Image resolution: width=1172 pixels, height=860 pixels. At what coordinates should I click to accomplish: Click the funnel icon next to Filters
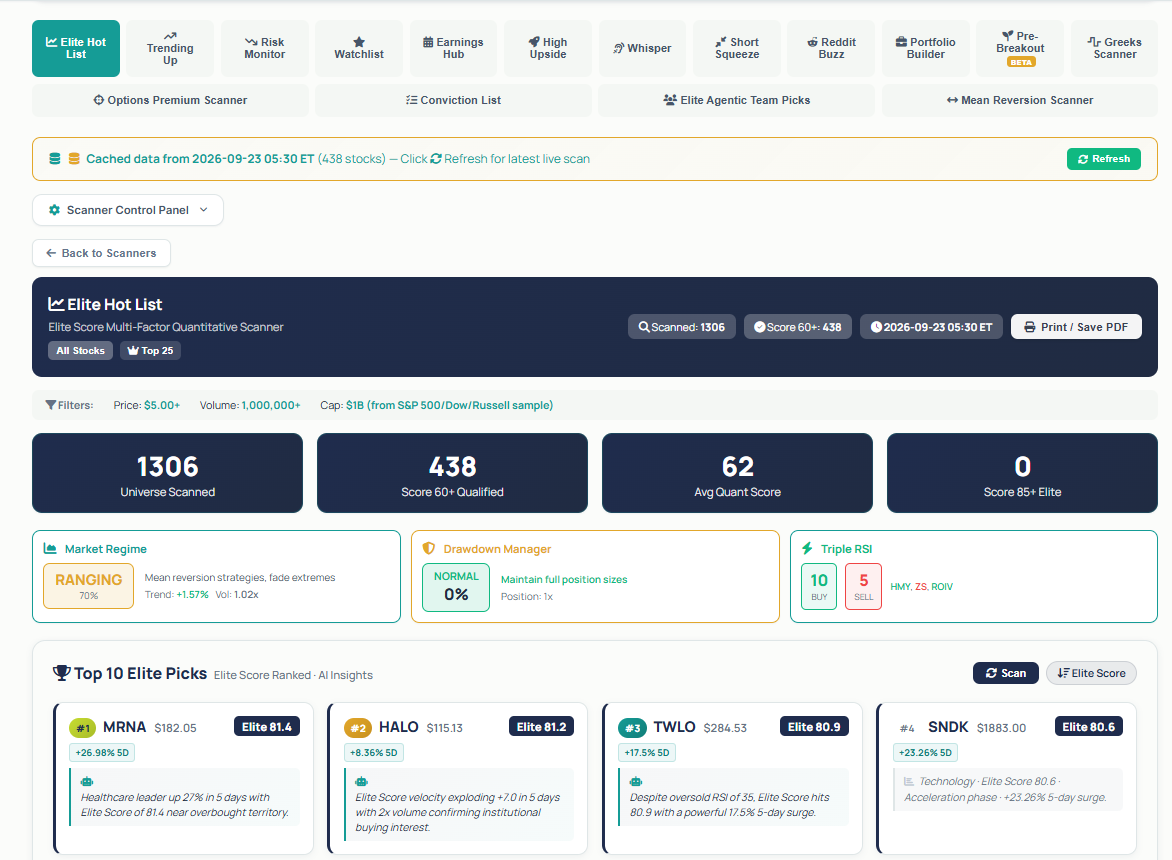click(51, 405)
